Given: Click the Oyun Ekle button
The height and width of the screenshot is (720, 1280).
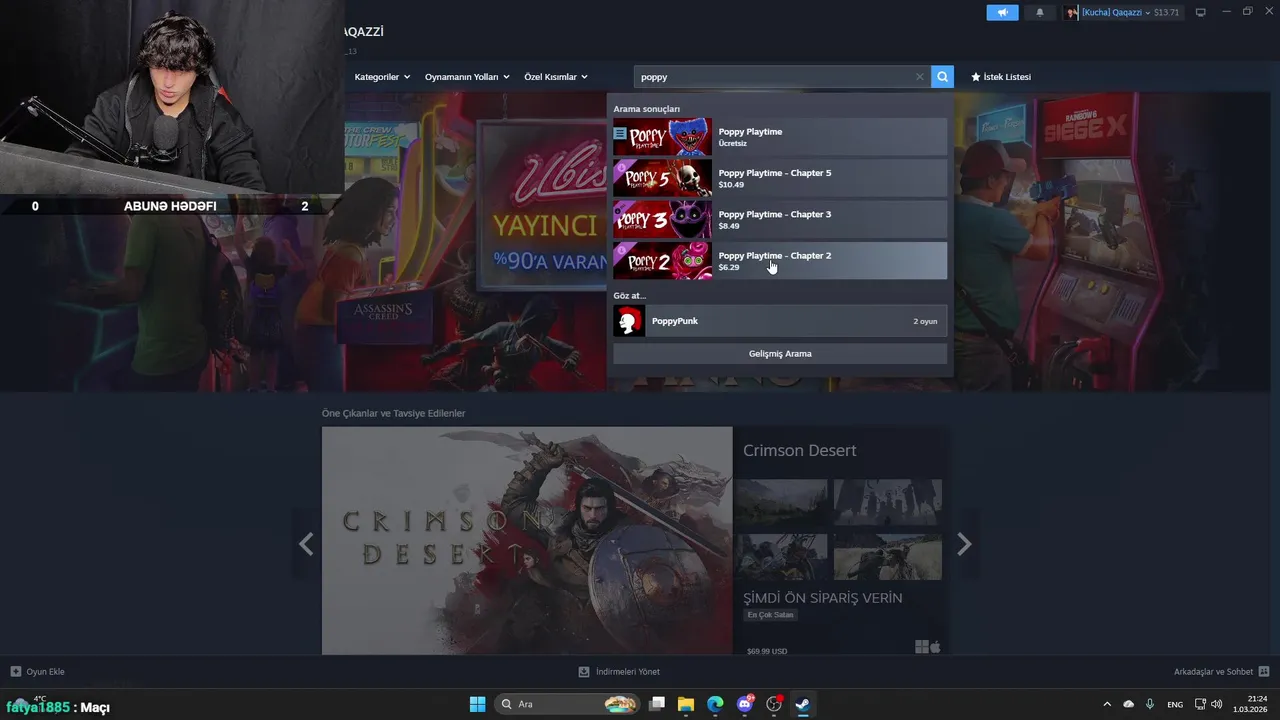Looking at the screenshot, I should (x=38, y=672).
